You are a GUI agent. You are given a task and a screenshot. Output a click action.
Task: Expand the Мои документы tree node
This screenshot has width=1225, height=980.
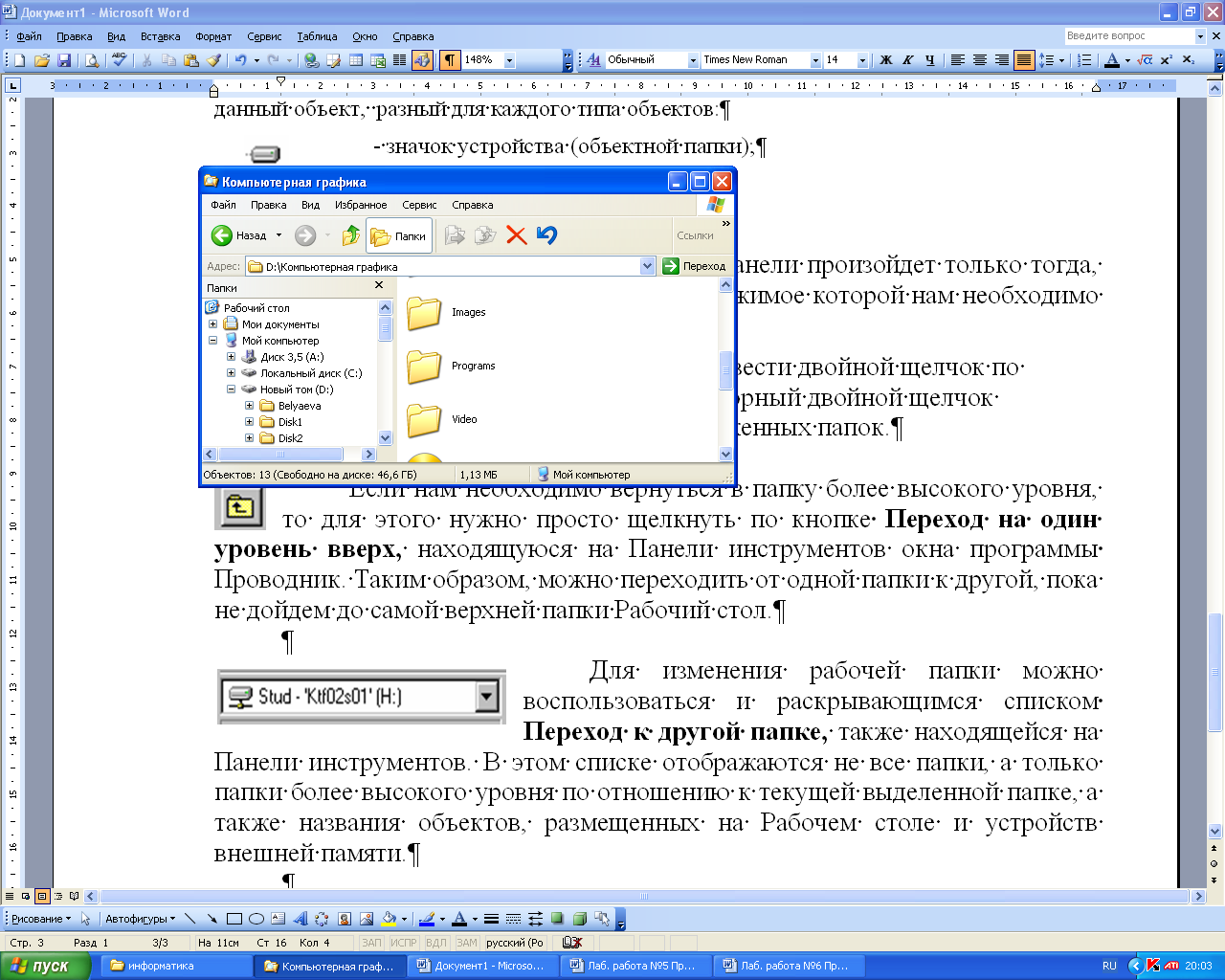[213, 324]
